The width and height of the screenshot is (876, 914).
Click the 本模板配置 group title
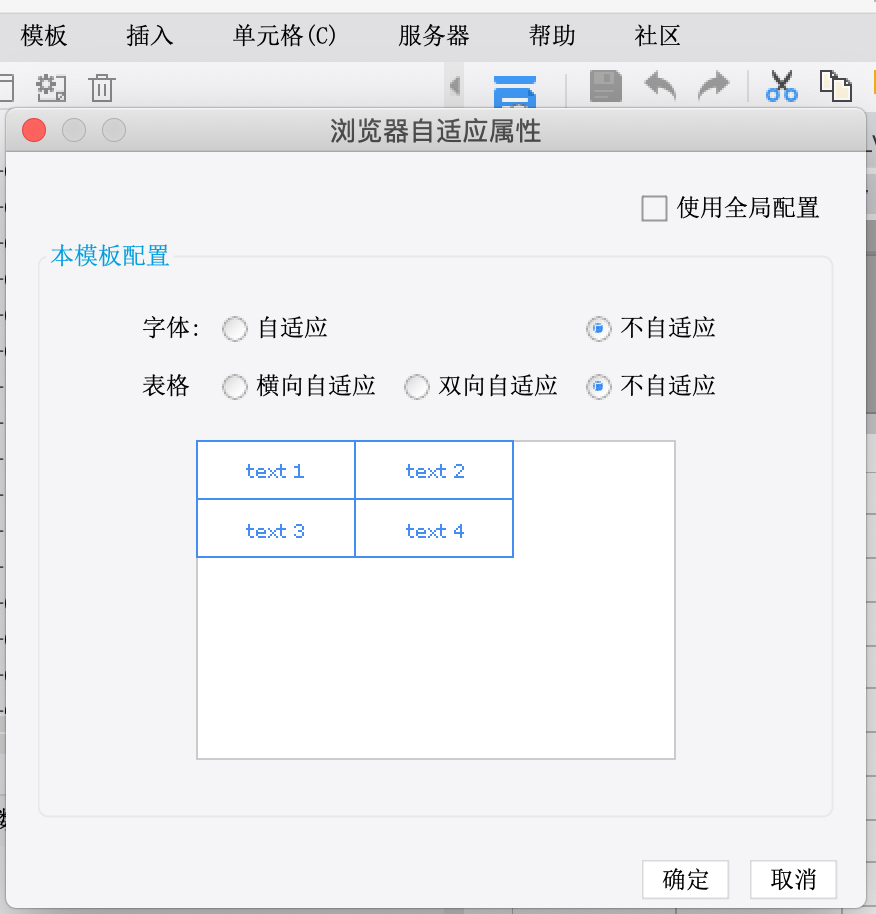click(x=110, y=256)
